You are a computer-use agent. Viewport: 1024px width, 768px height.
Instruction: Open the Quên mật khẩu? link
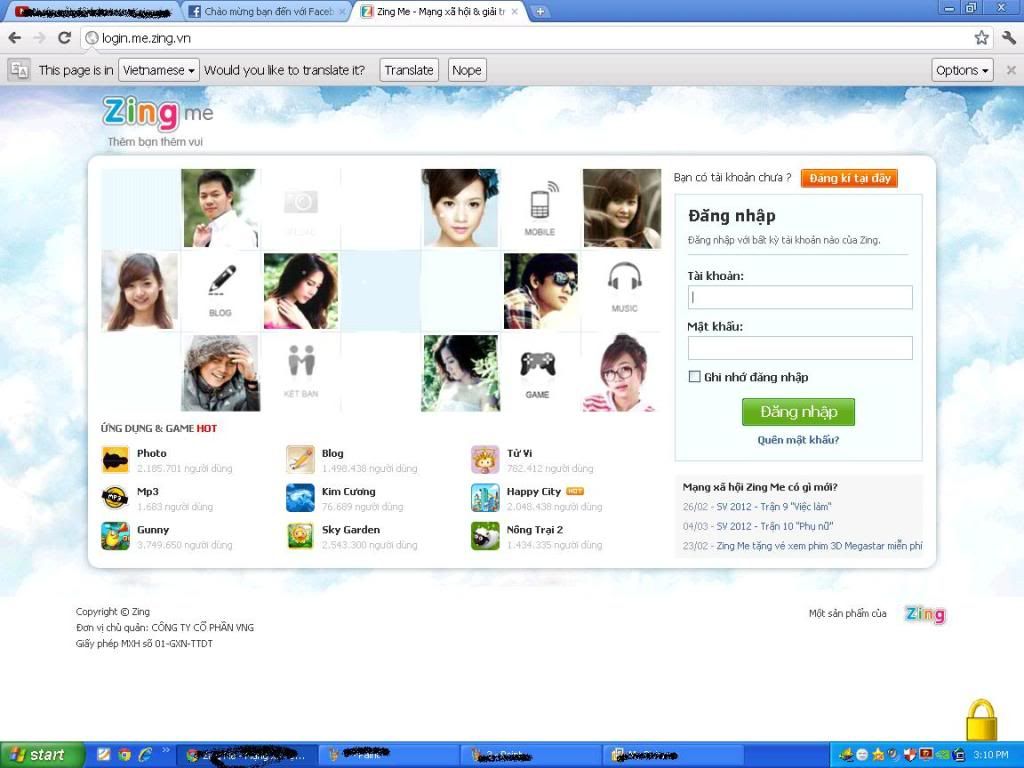[x=798, y=440]
